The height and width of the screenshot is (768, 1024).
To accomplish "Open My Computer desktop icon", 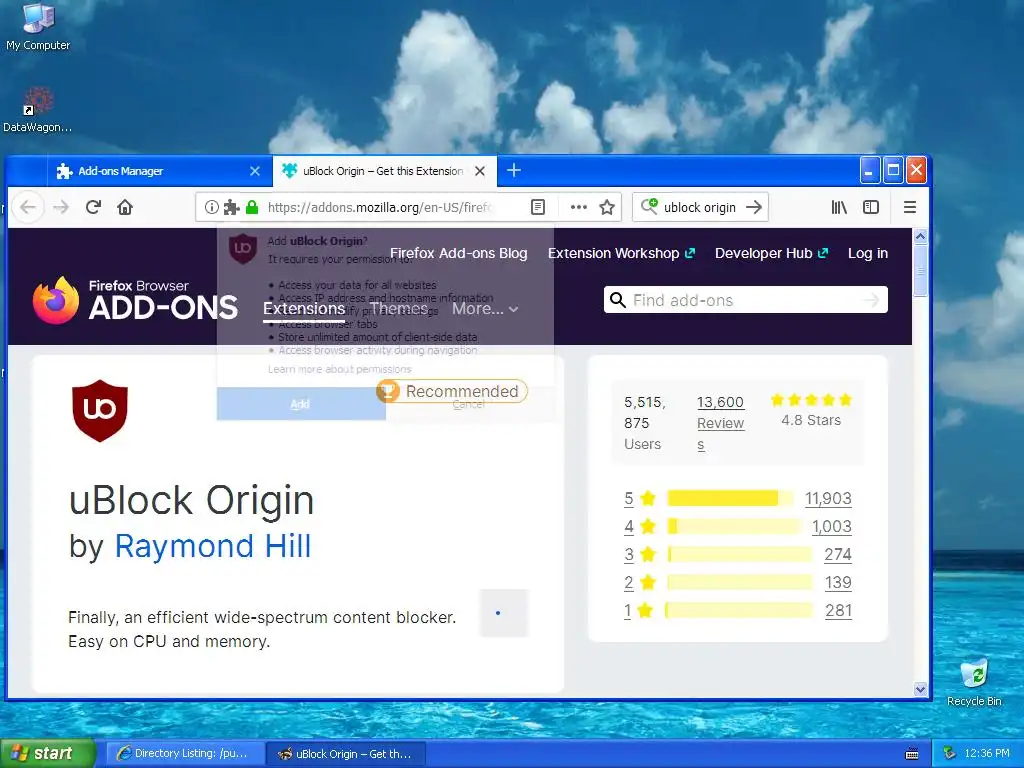I will click(x=38, y=26).
